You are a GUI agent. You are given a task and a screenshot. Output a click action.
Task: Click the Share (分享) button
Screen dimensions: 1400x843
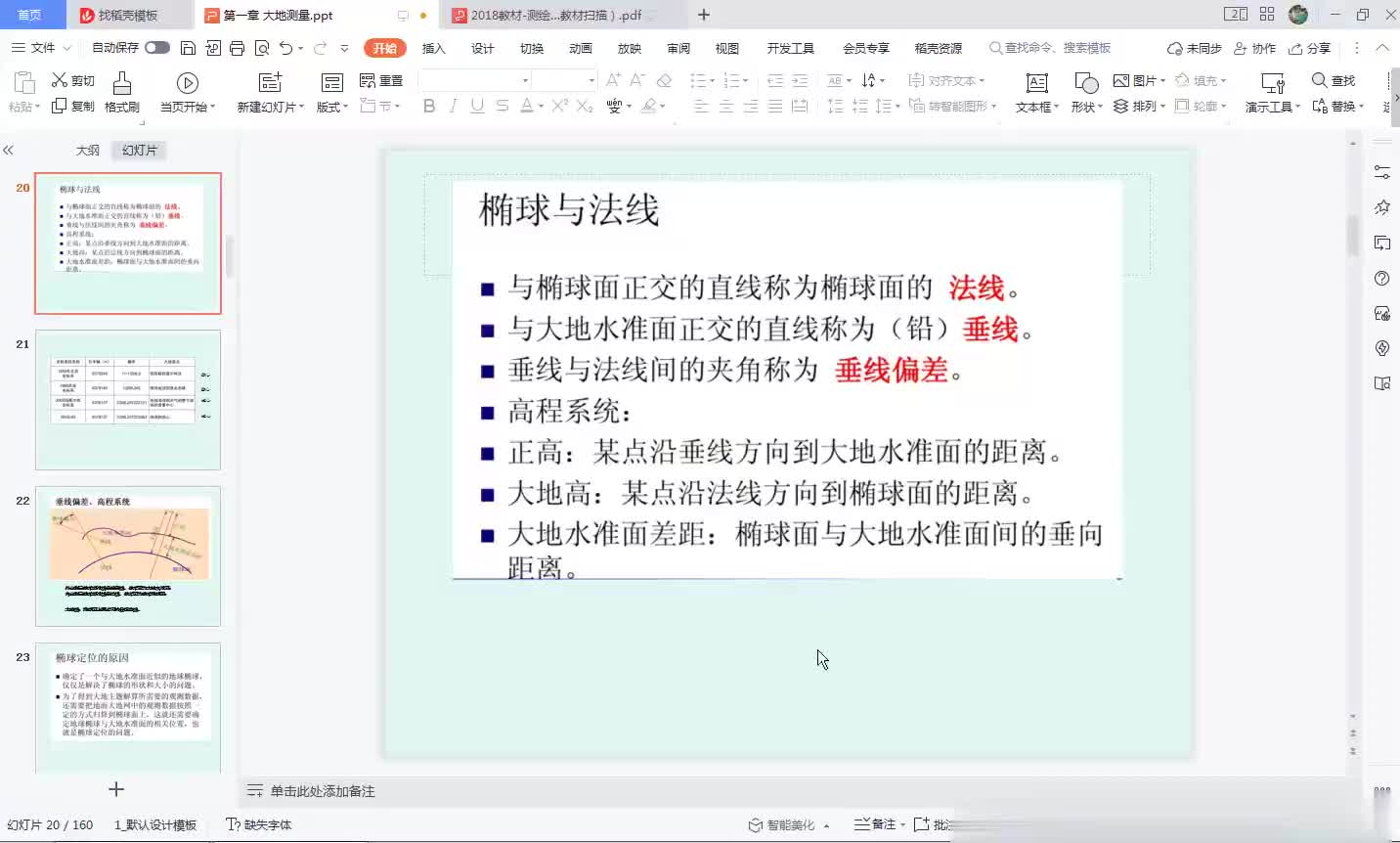coord(1310,48)
